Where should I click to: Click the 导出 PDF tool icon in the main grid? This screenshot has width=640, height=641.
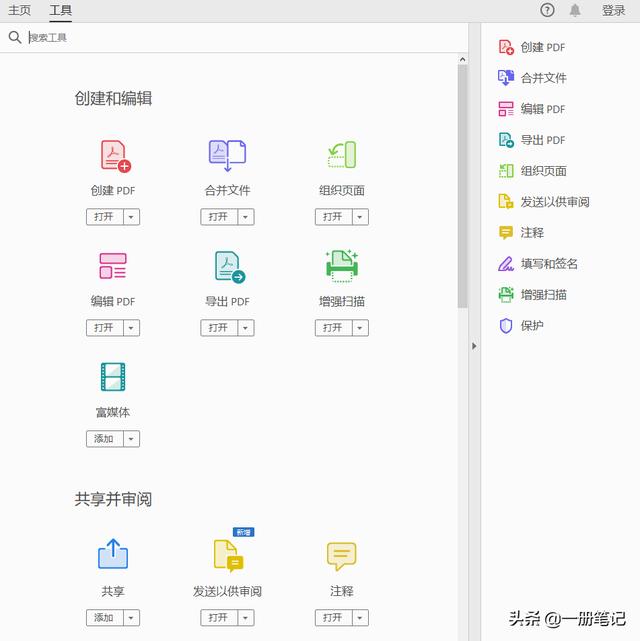pos(230,267)
